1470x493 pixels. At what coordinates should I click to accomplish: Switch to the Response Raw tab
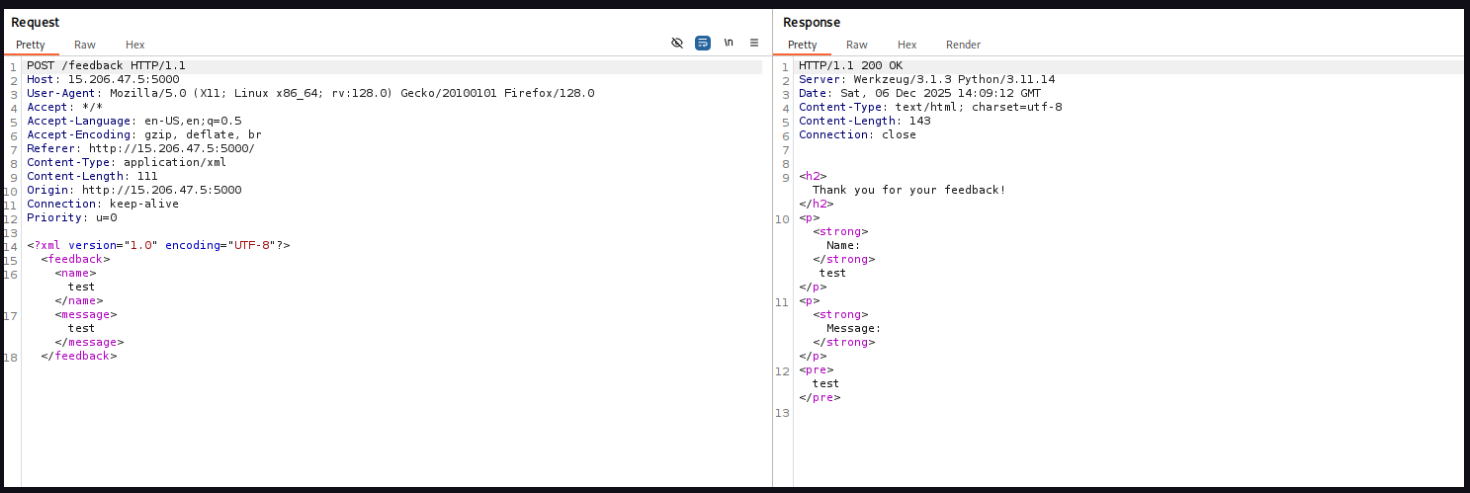(x=857, y=45)
